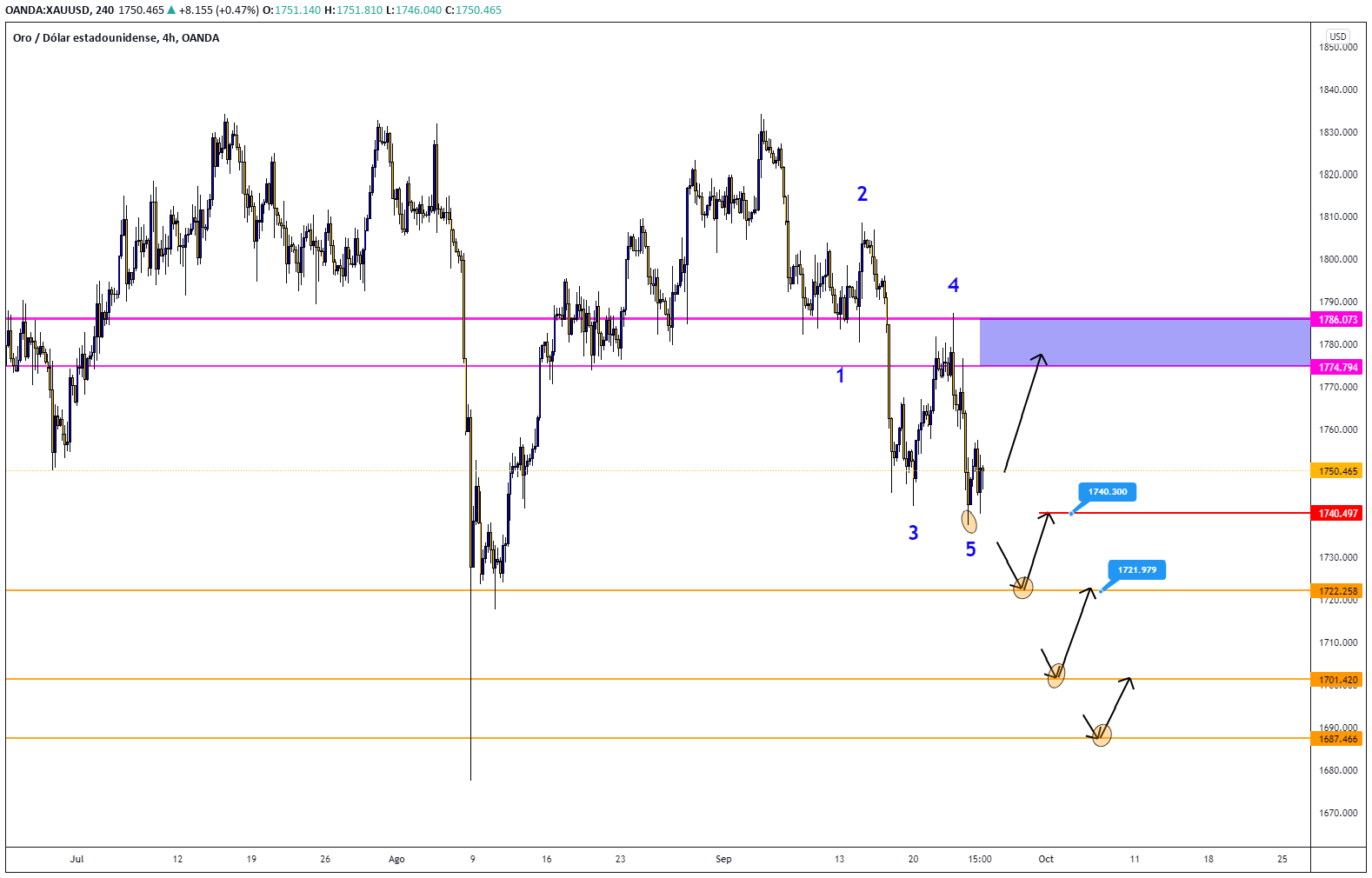Click the Oro / Dólar estadounidense chart title

(x=116, y=38)
